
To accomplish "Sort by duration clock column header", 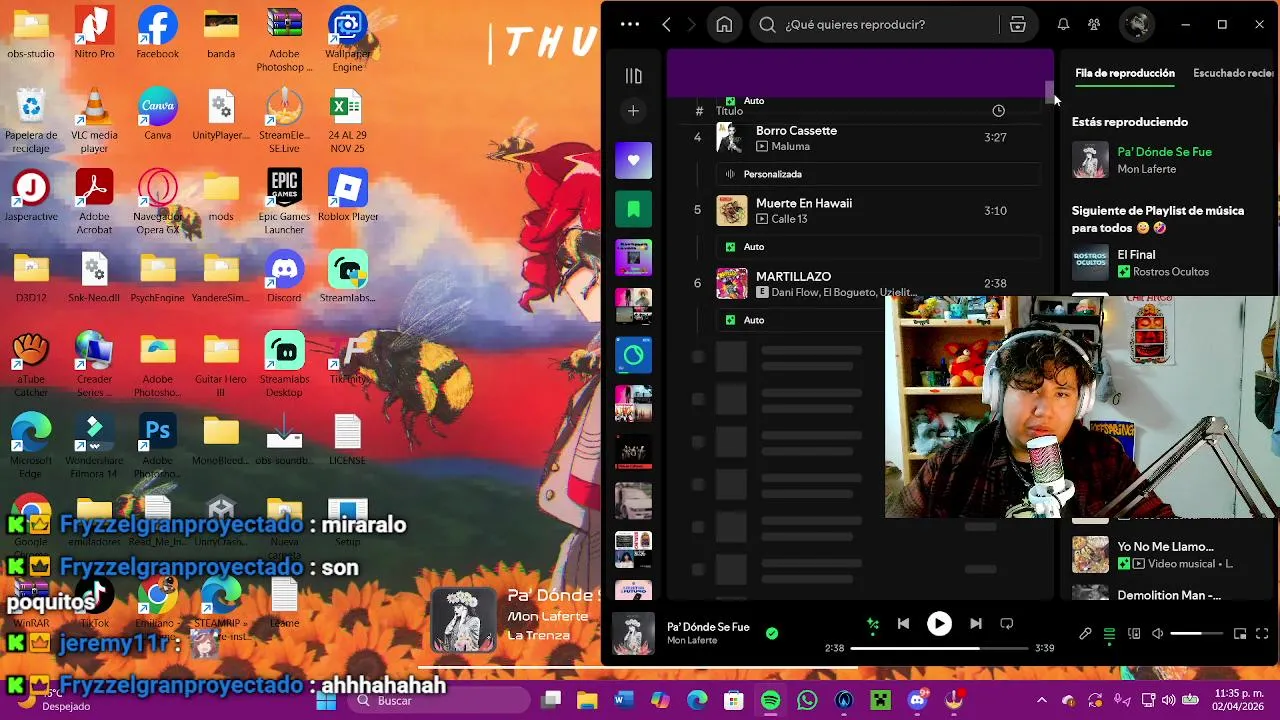I will 998,111.
